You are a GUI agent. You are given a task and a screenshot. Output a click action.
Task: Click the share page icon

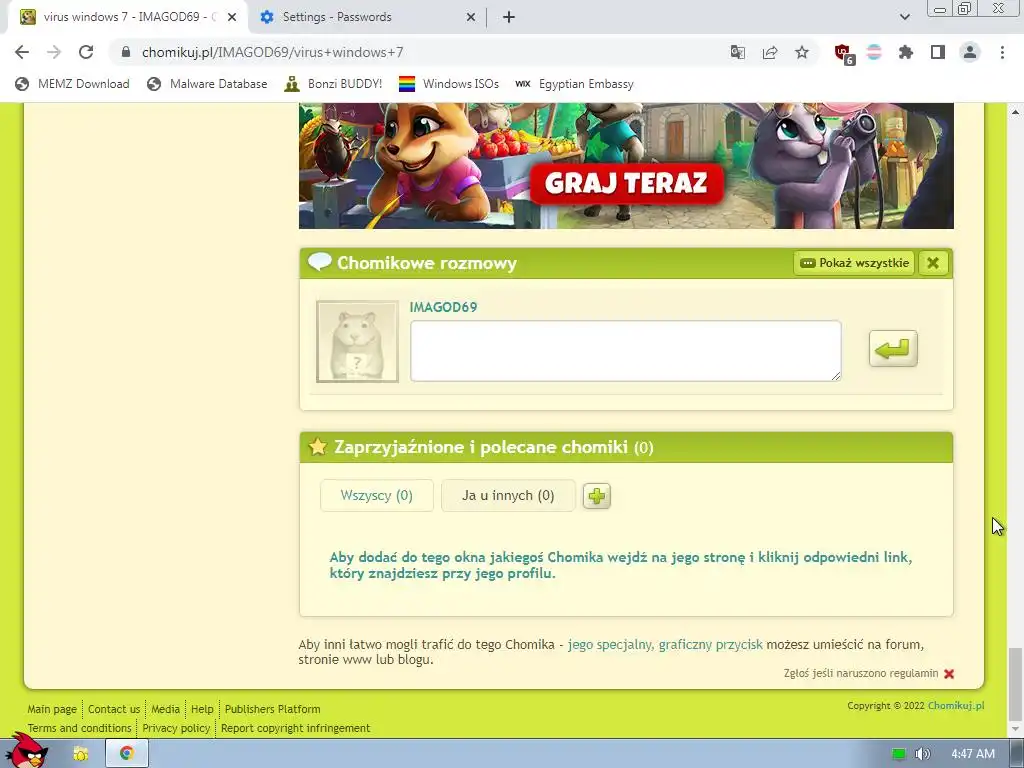tap(770, 52)
